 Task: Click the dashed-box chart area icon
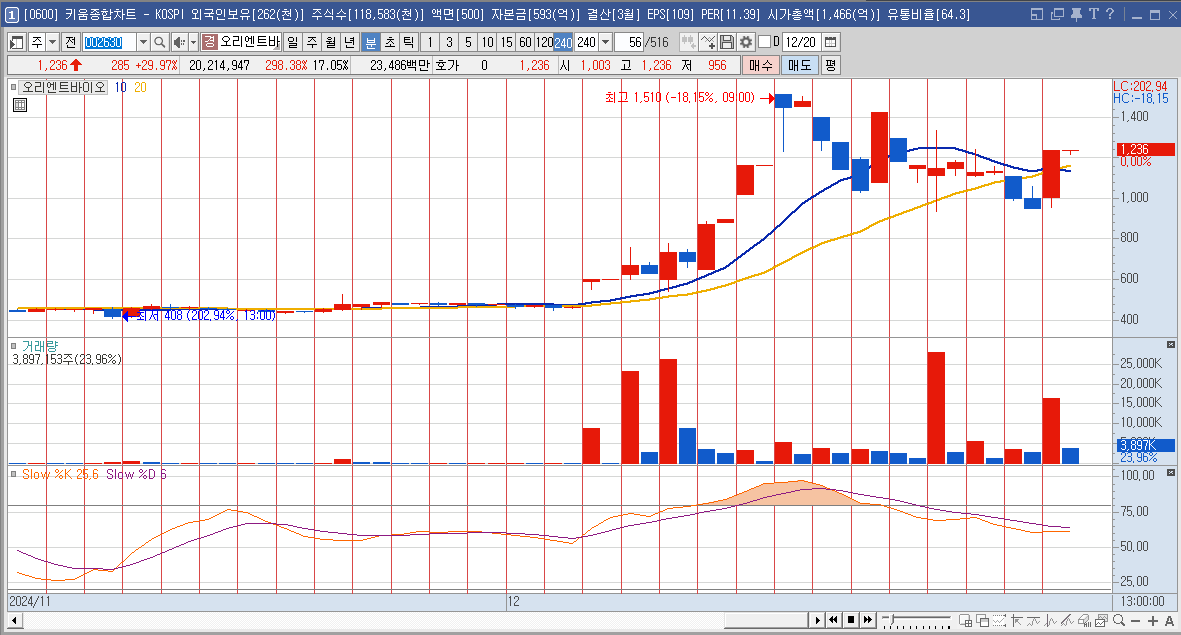tap(999, 621)
